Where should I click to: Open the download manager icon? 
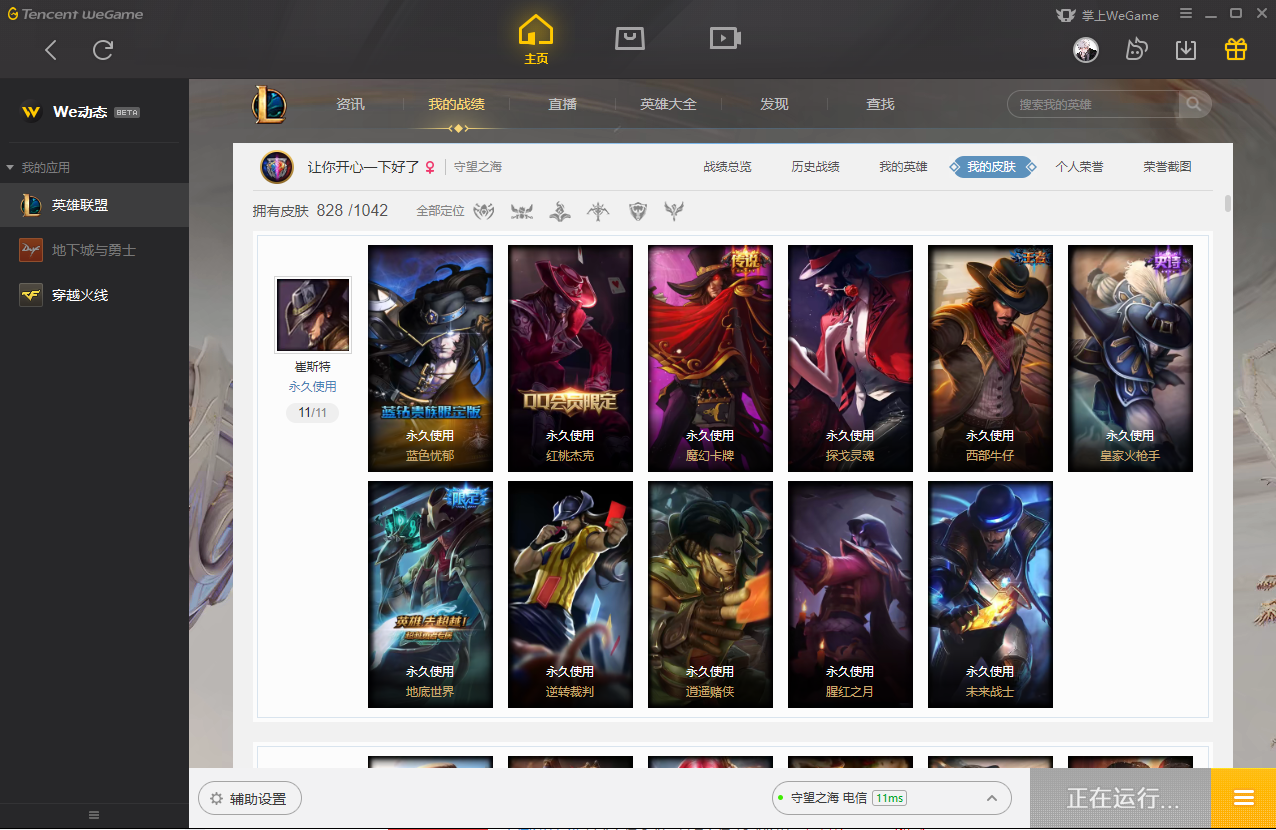(1186, 49)
